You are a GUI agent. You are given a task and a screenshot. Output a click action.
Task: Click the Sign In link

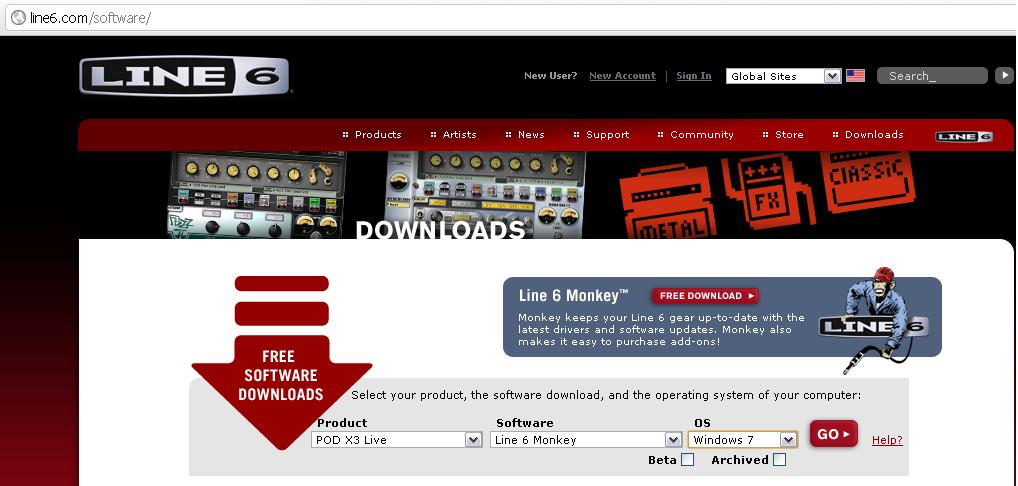pyautogui.click(x=694, y=76)
